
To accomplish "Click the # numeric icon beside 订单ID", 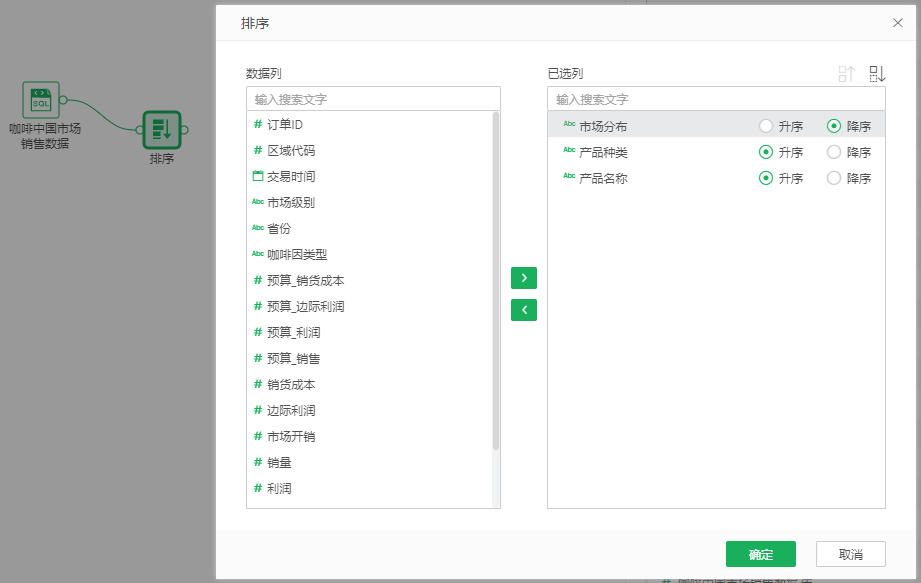I will [x=255, y=125].
